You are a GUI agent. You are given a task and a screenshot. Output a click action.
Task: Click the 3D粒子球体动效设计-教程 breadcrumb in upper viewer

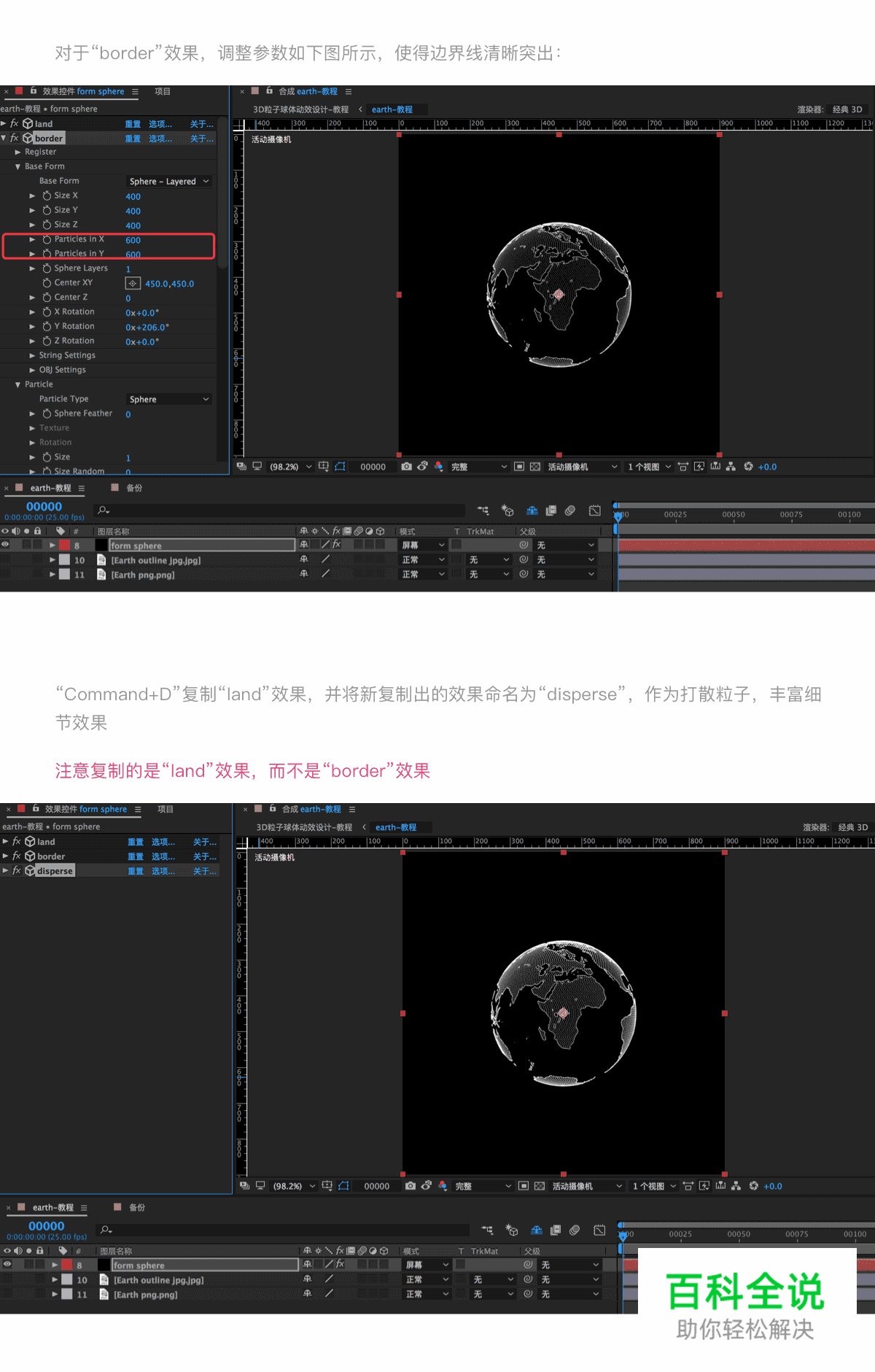click(301, 109)
